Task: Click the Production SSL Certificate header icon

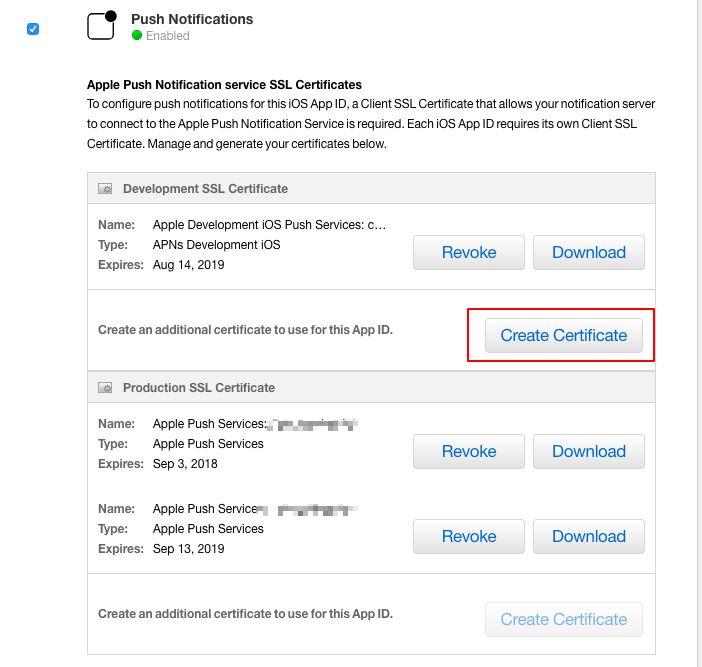Action: (x=105, y=388)
